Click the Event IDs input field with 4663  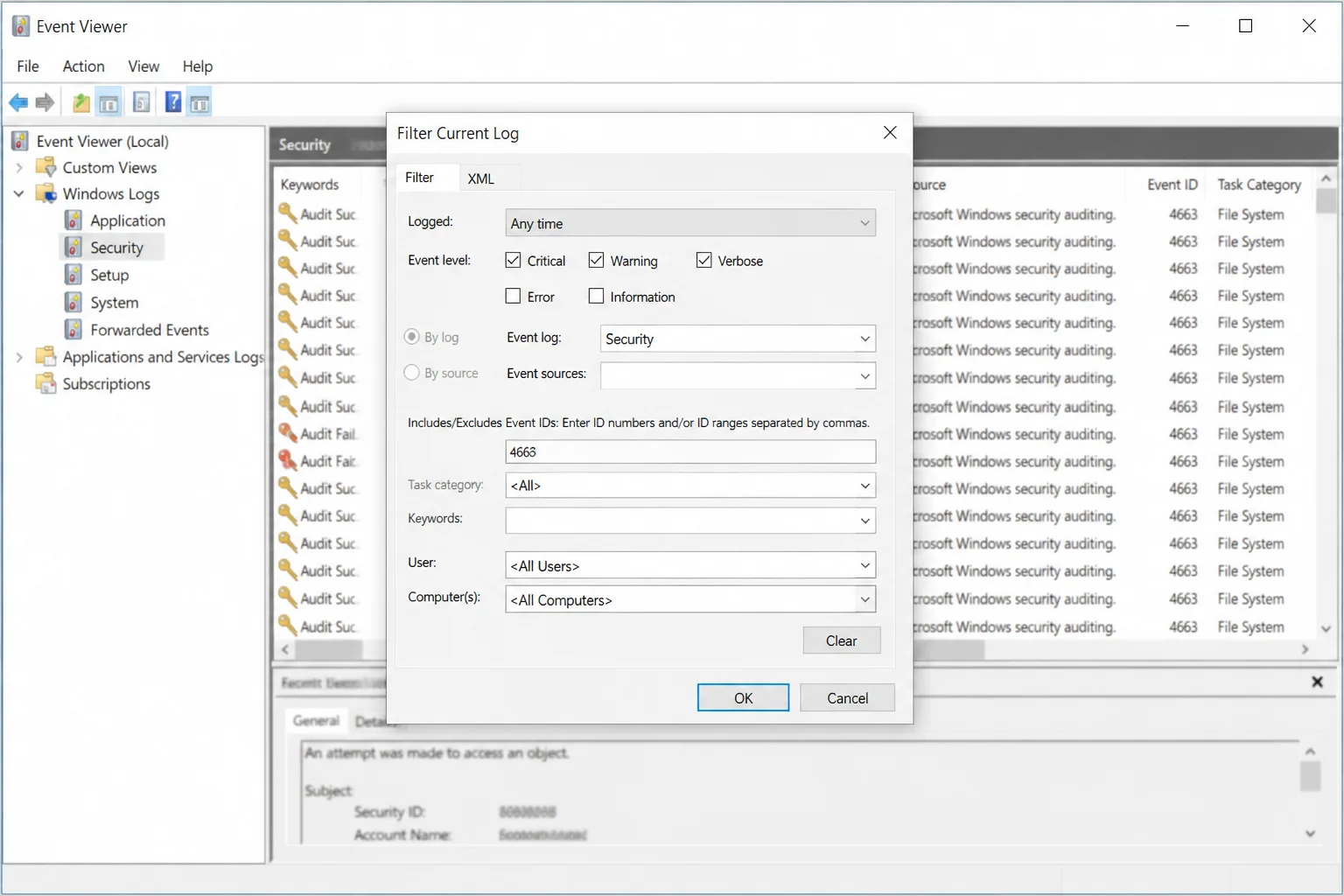pyautogui.click(x=690, y=451)
